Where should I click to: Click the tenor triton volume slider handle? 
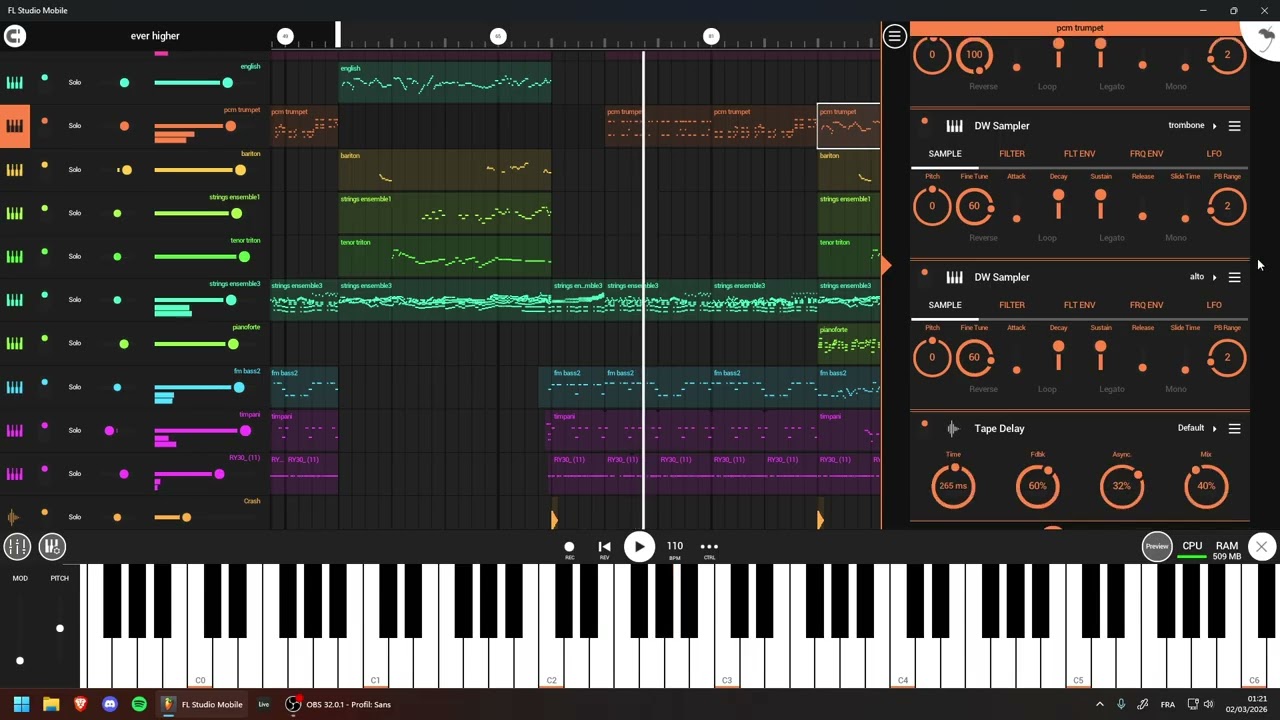244,257
